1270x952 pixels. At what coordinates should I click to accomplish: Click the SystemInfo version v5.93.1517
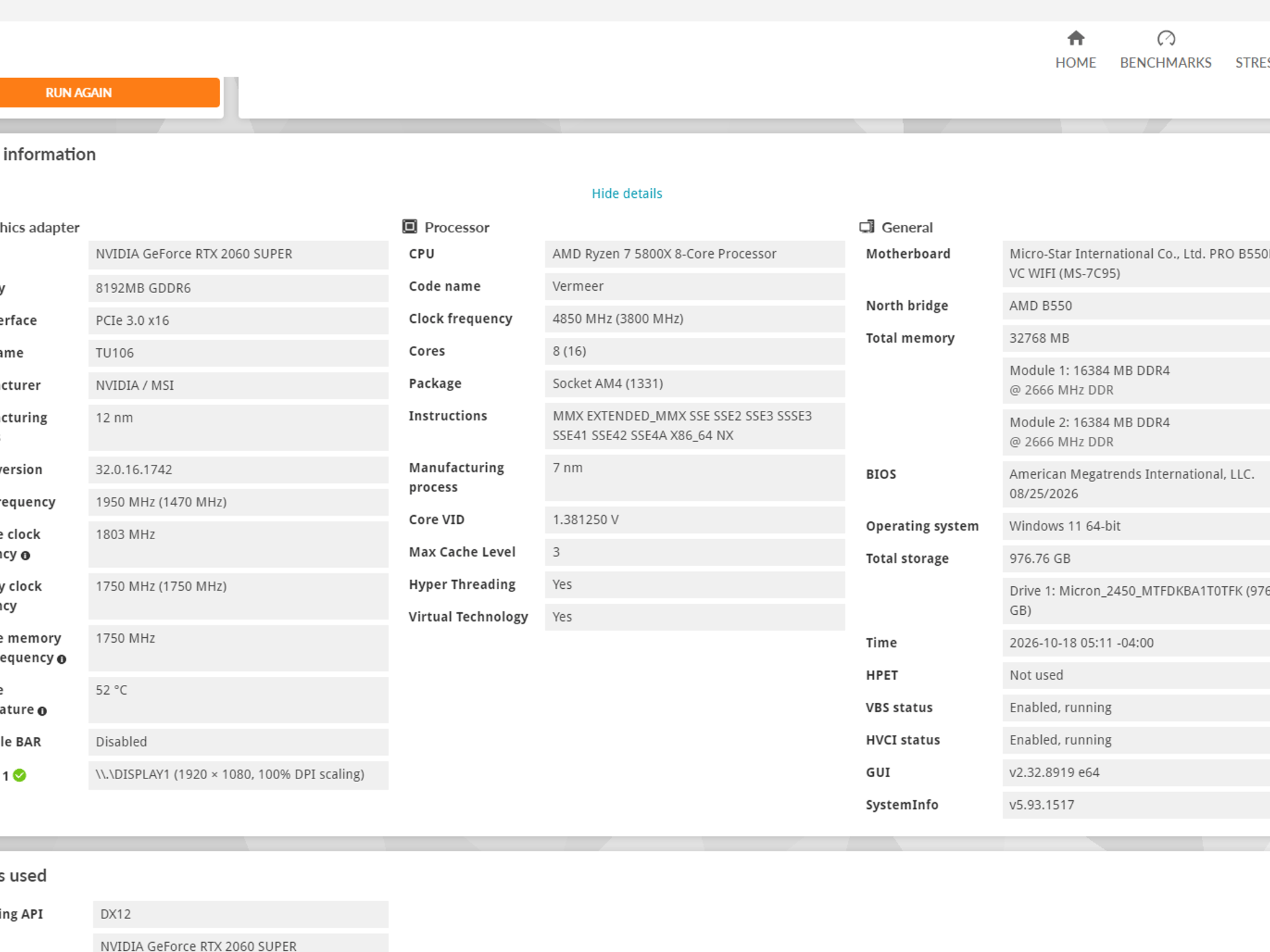(x=1136, y=805)
